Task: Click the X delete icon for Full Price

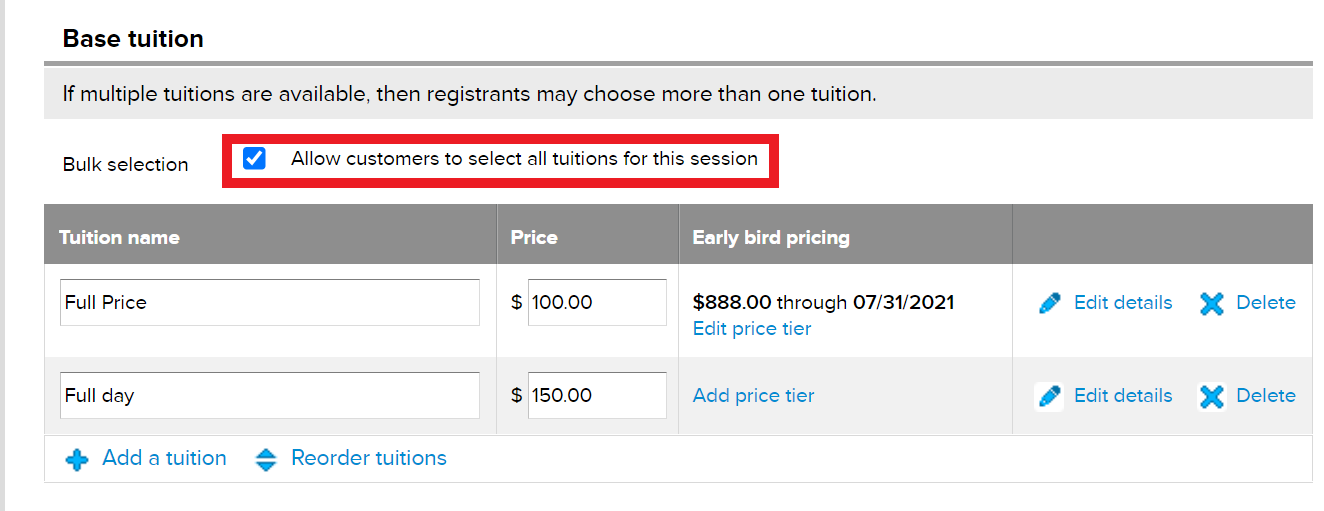Action: click(x=1212, y=303)
